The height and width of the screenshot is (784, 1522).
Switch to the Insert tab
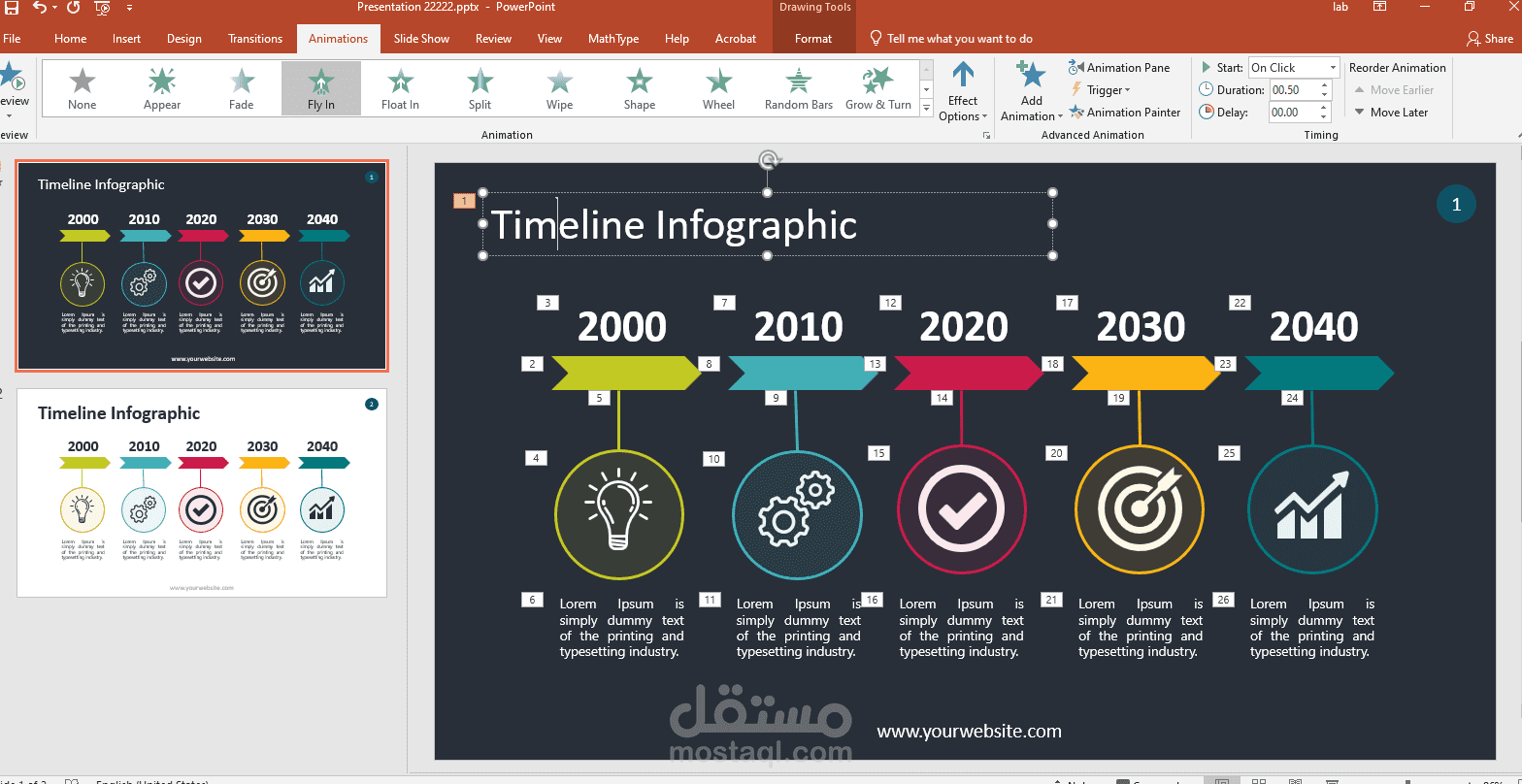coord(126,39)
